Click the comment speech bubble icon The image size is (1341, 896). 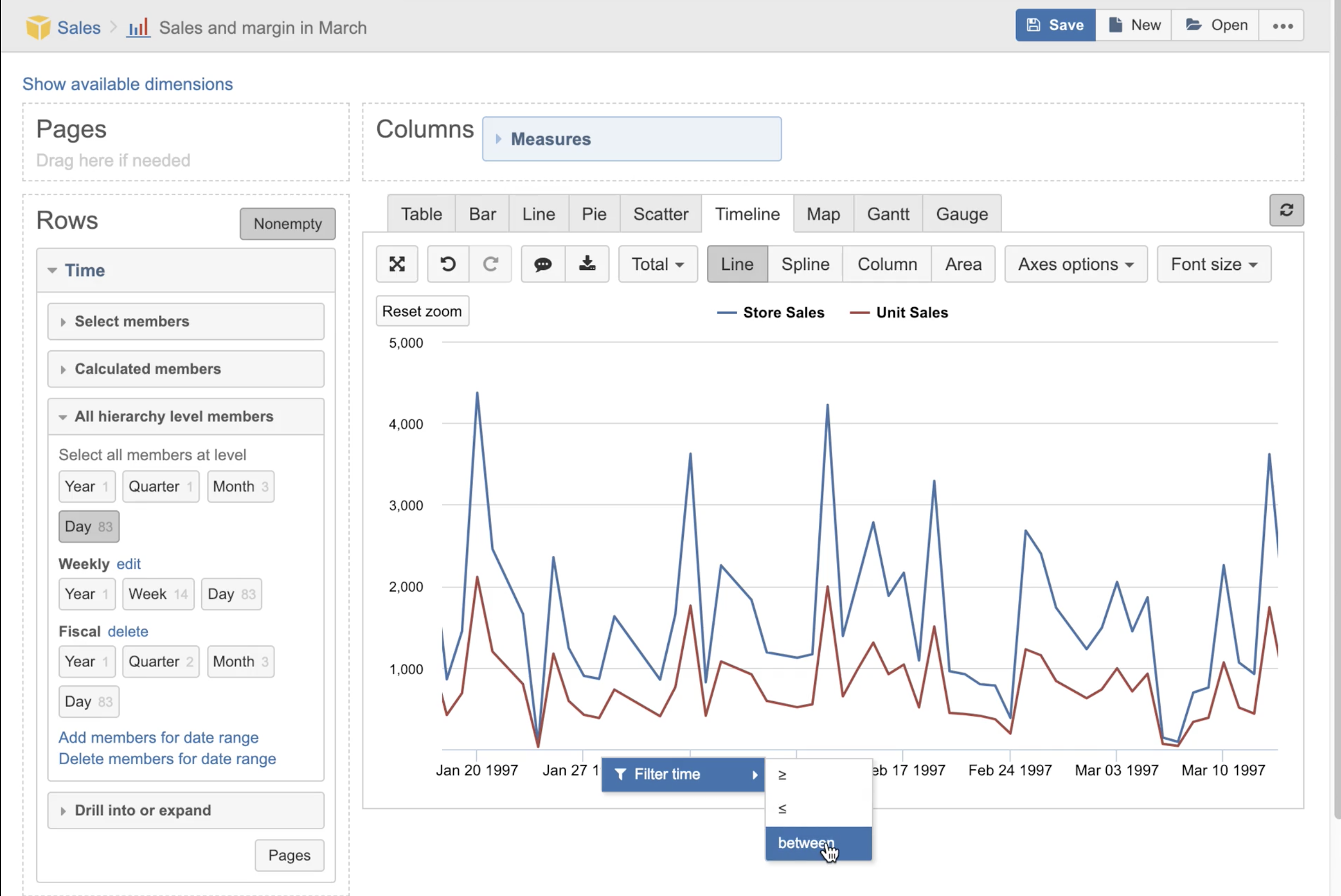tap(542, 264)
